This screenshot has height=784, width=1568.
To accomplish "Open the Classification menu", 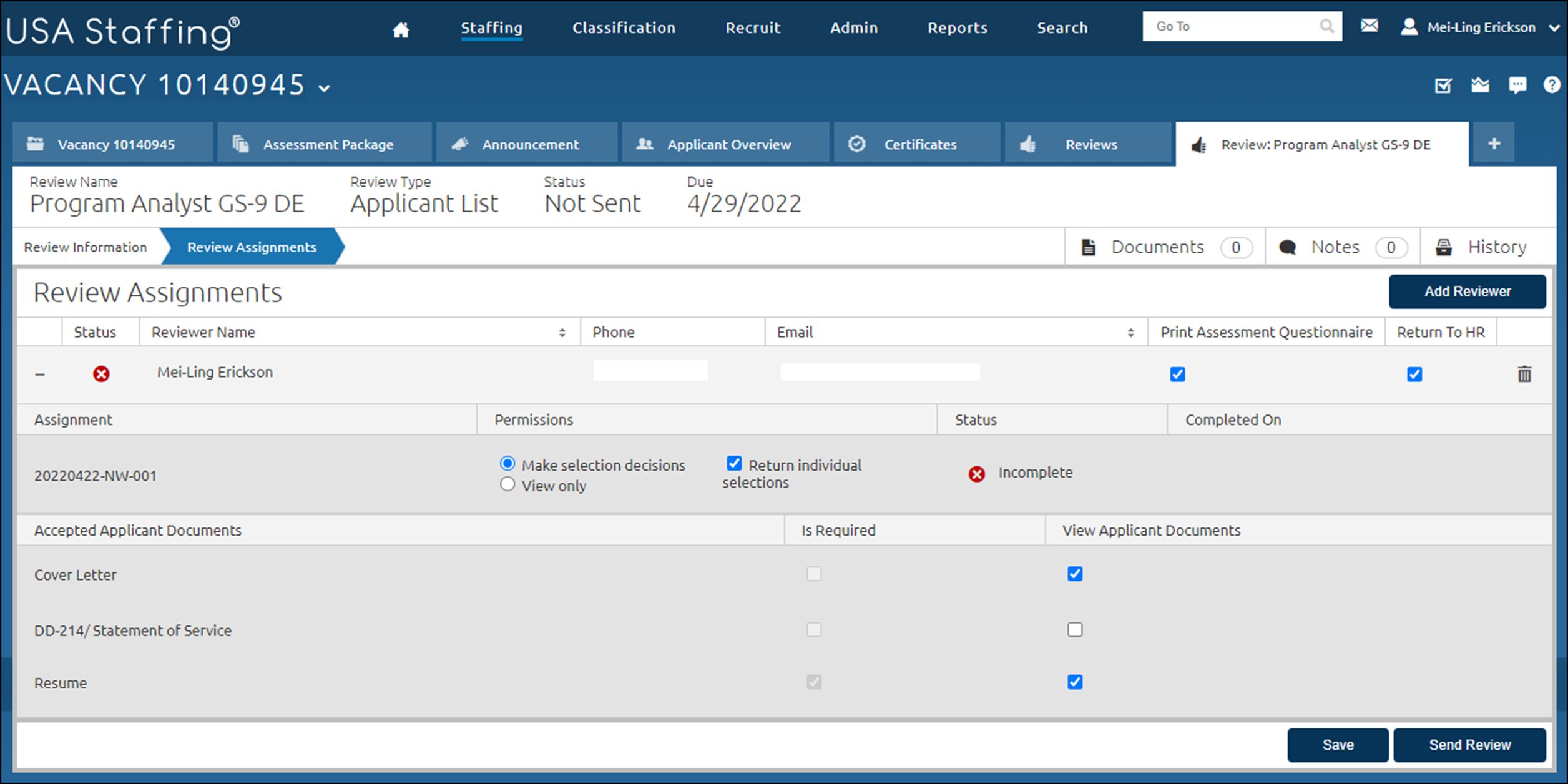I will (624, 28).
